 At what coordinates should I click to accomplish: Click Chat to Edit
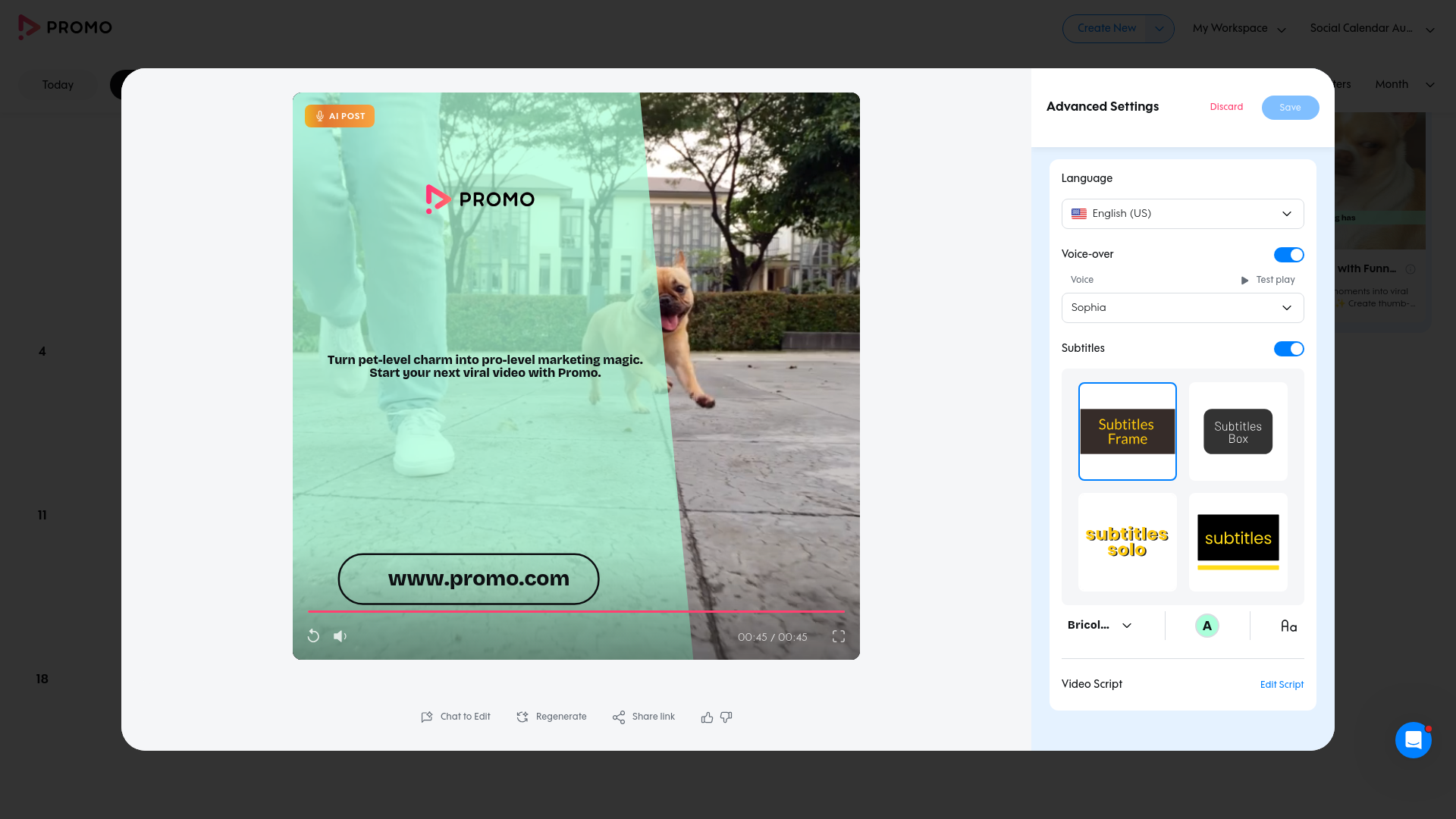[x=456, y=717]
